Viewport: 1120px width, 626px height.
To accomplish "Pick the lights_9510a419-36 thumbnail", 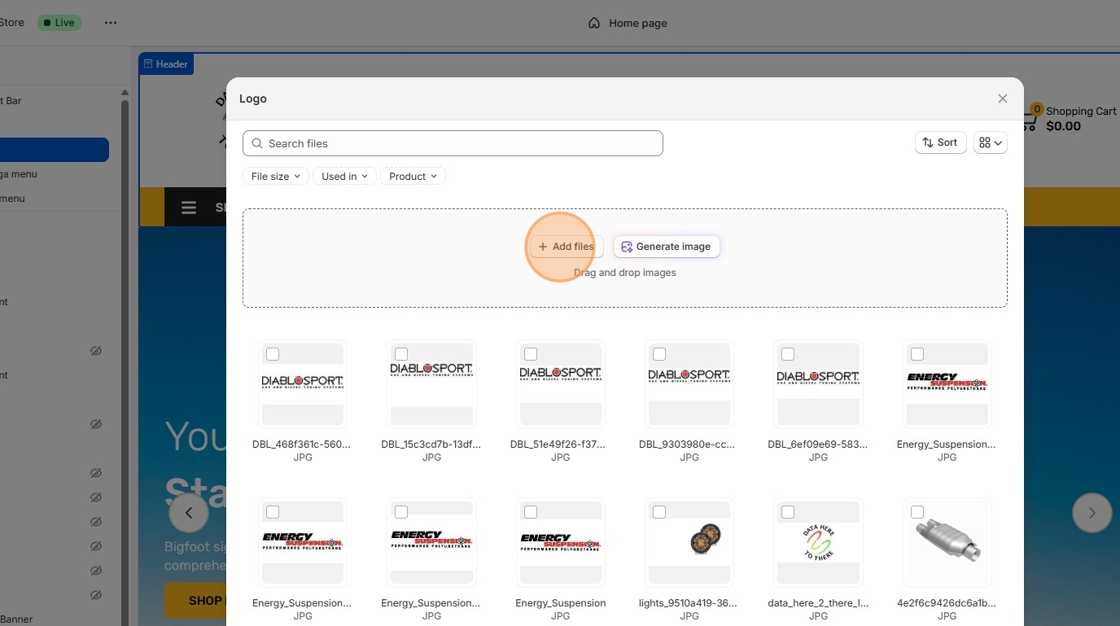I will point(689,542).
